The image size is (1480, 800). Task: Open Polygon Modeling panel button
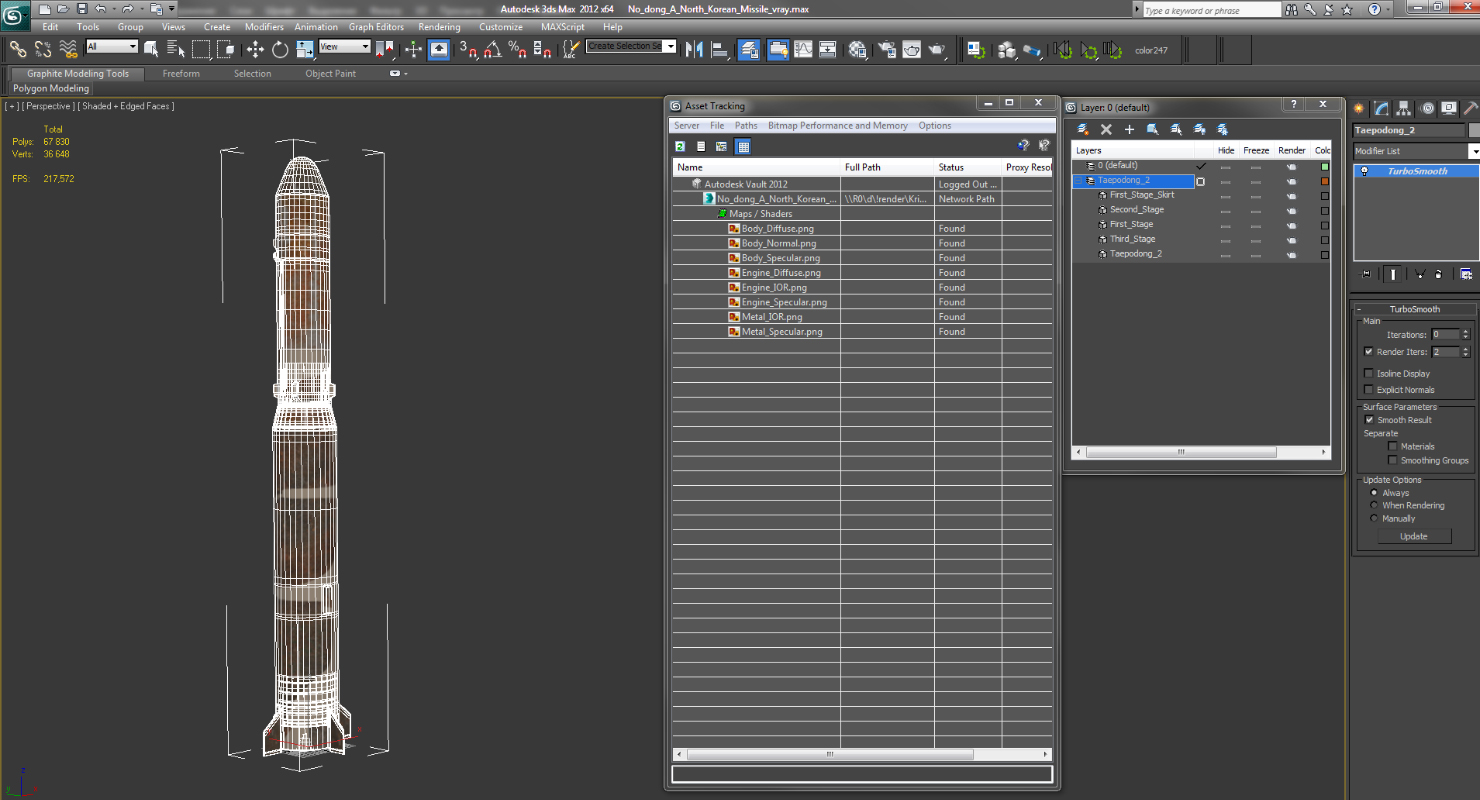coord(51,88)
